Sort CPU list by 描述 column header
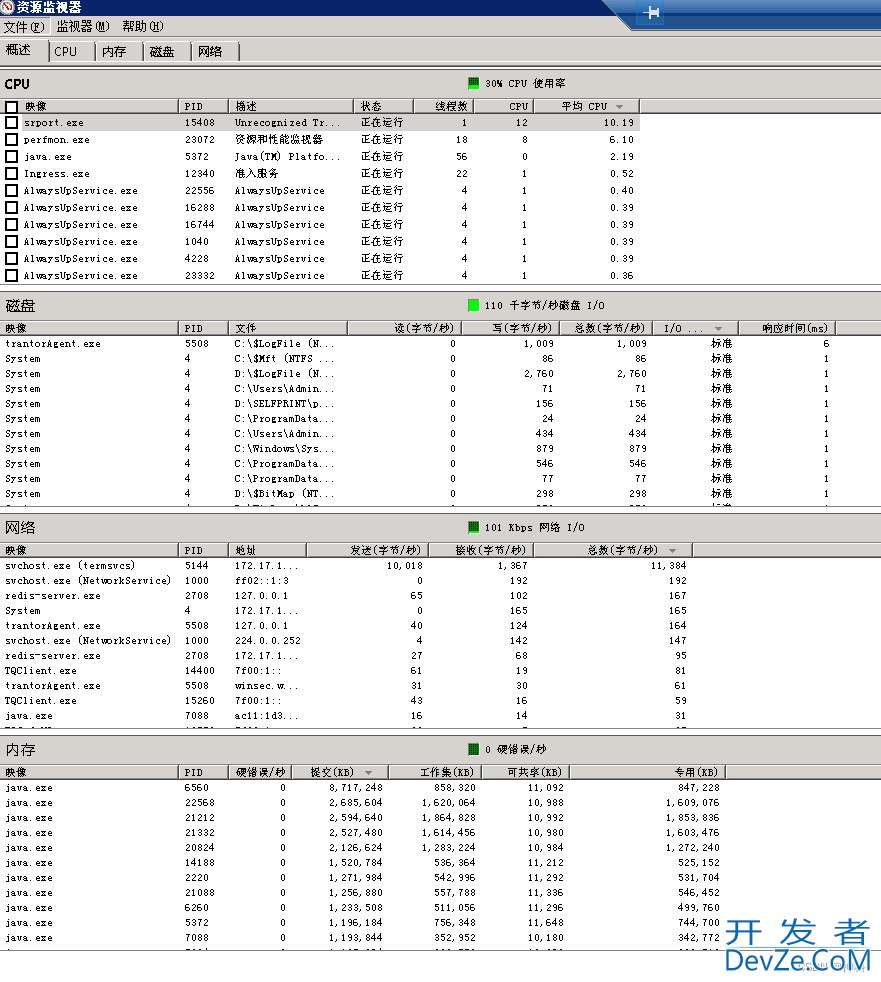 (x=291, y=106)
